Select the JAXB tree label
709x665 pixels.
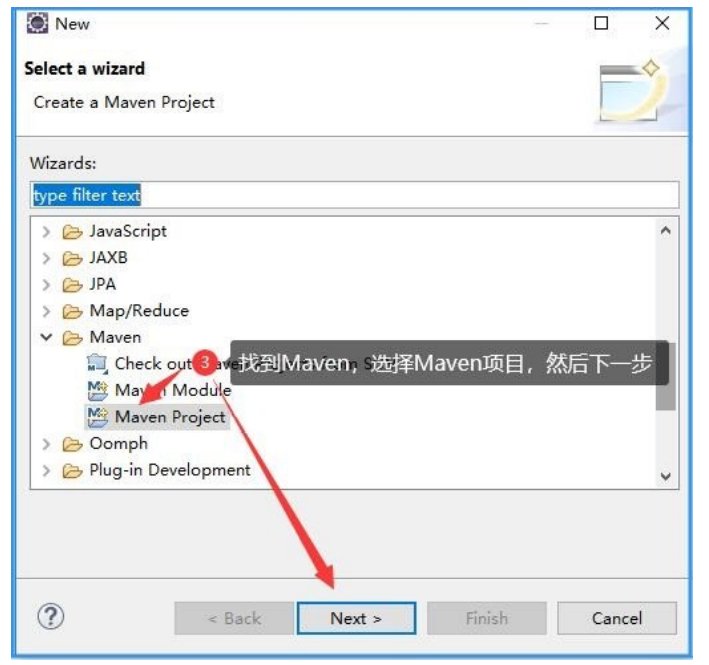pyautogui.click(x=109, y=258)
